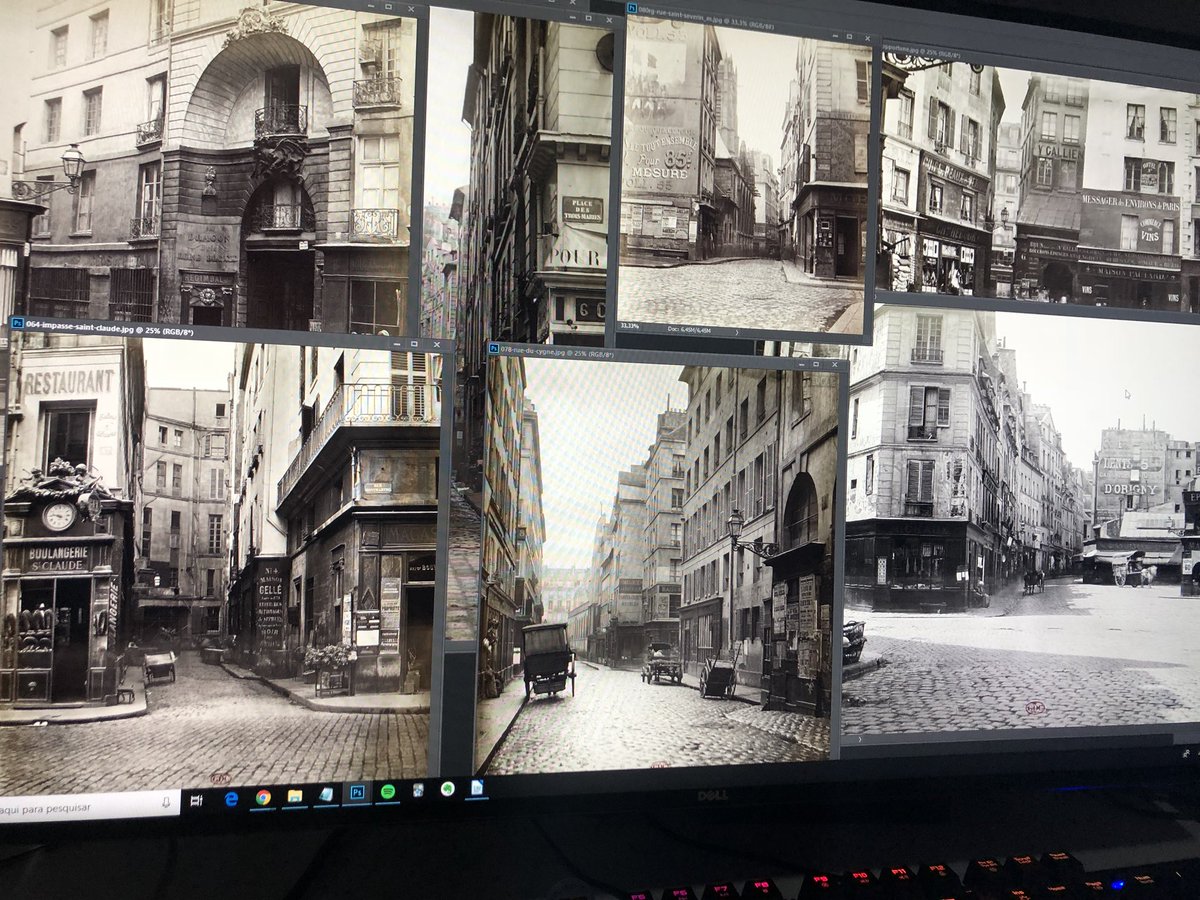Click the taskbar icon between Spotify and Evernote
Viewport: 1200px width, 900px height.
[x=418, y=790]
